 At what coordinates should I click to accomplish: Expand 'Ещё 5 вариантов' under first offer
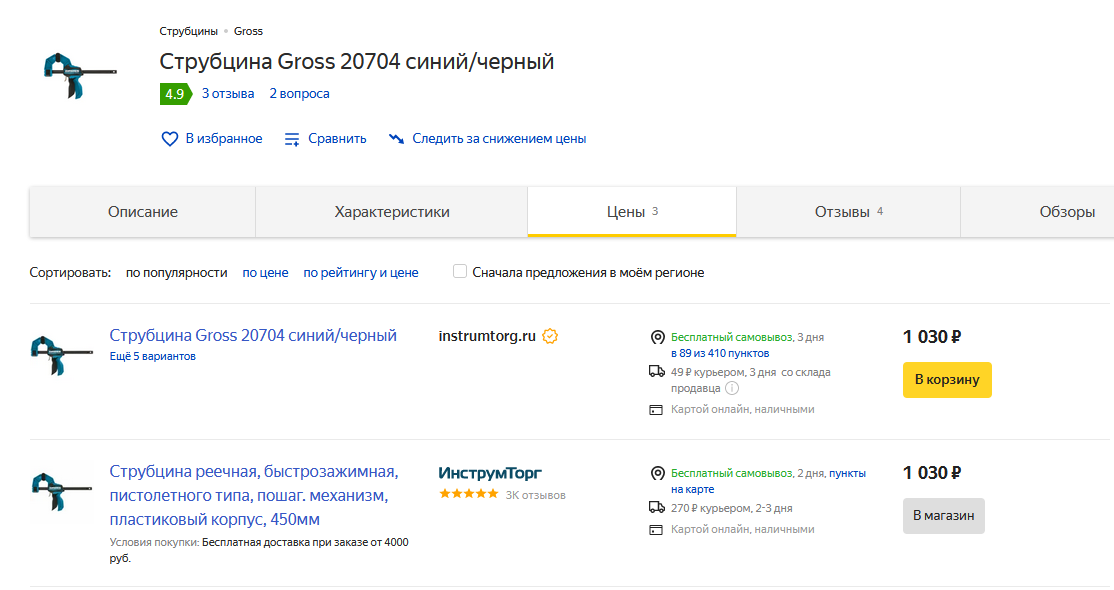pos(152,356)
